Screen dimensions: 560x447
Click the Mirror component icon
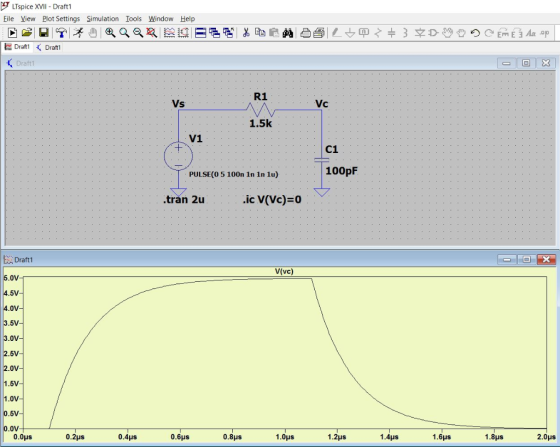click(x=517, y=33)
